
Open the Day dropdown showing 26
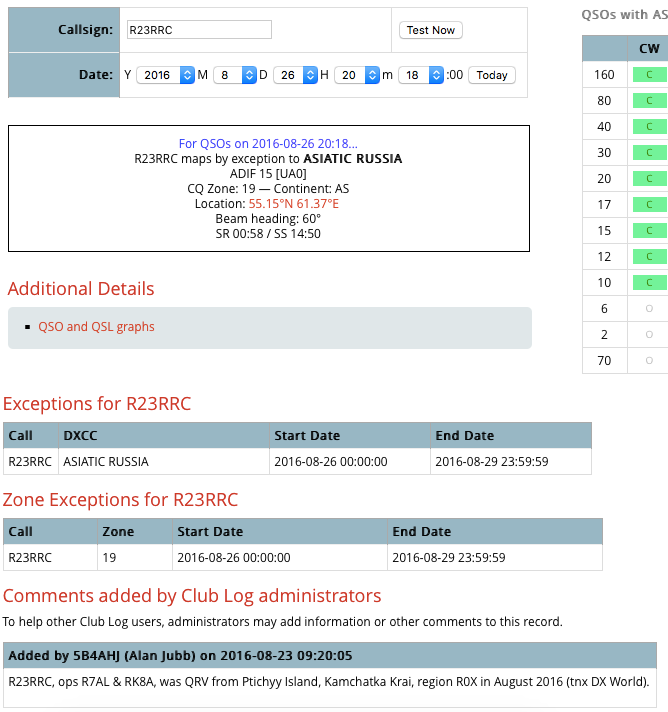coord(295,75)
